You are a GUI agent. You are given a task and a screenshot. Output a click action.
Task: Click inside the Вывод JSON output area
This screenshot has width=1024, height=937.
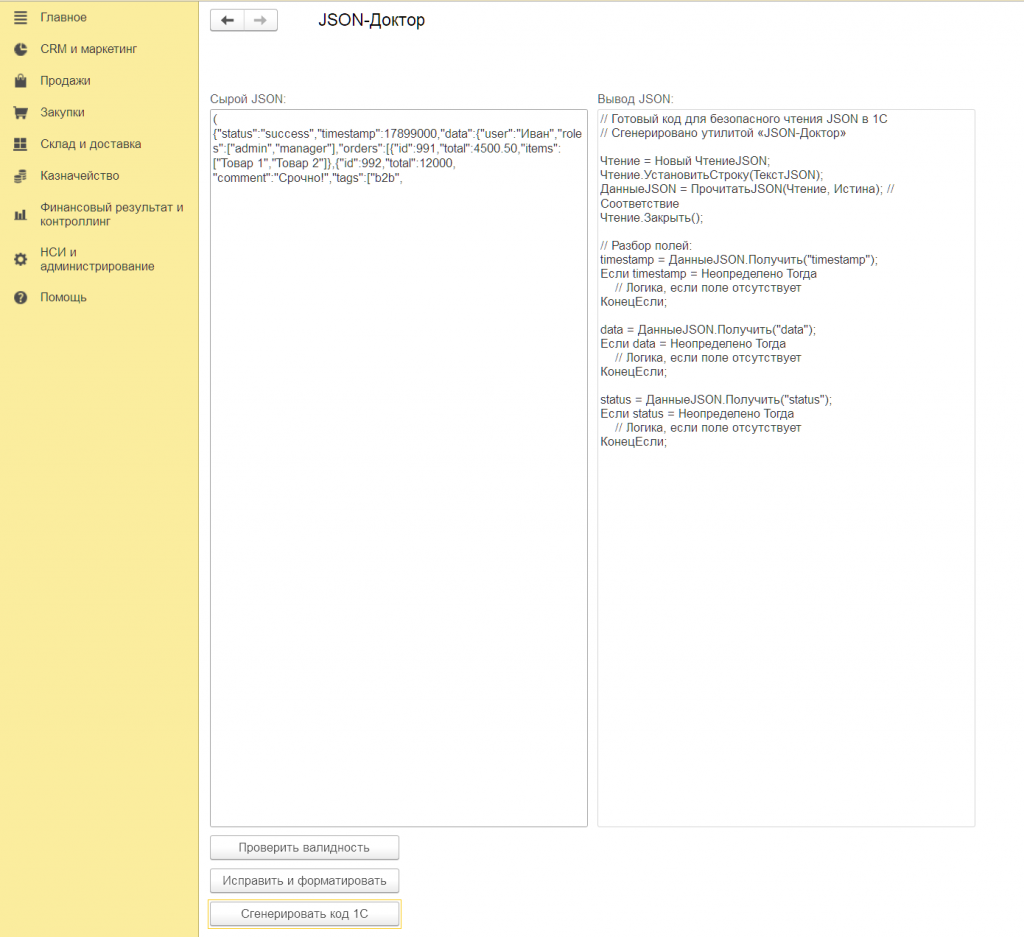[x=786, y=468]
